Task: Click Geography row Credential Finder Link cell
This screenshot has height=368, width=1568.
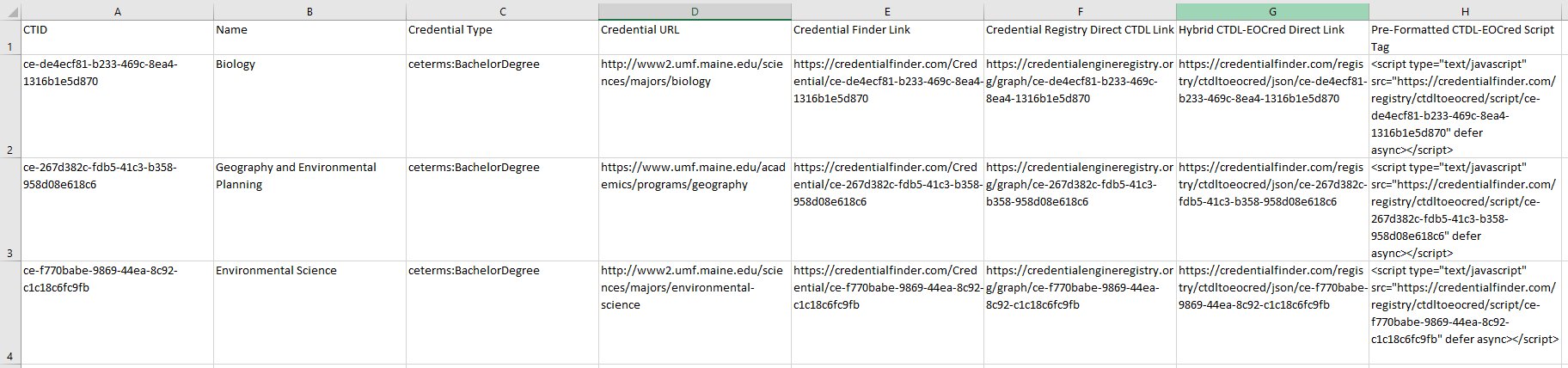Action: click(887, 210)
